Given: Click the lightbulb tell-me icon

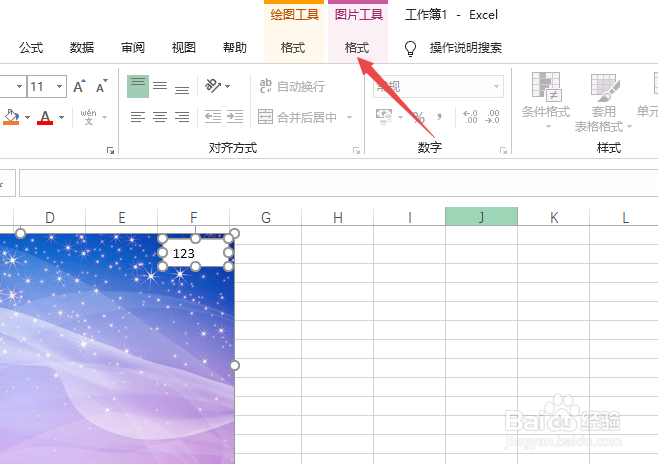Looking at the screenshot, I should 410,48.
